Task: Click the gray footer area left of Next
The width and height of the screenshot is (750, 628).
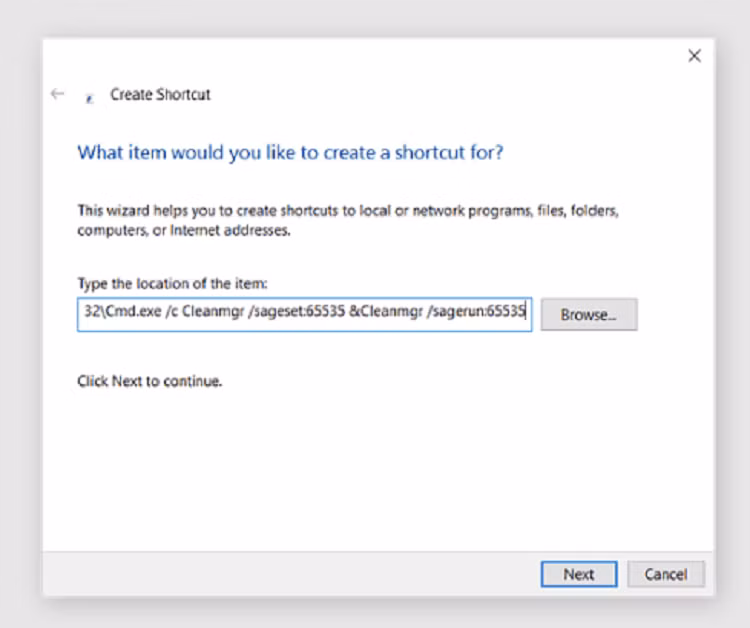Action: [x=300, y=574]
